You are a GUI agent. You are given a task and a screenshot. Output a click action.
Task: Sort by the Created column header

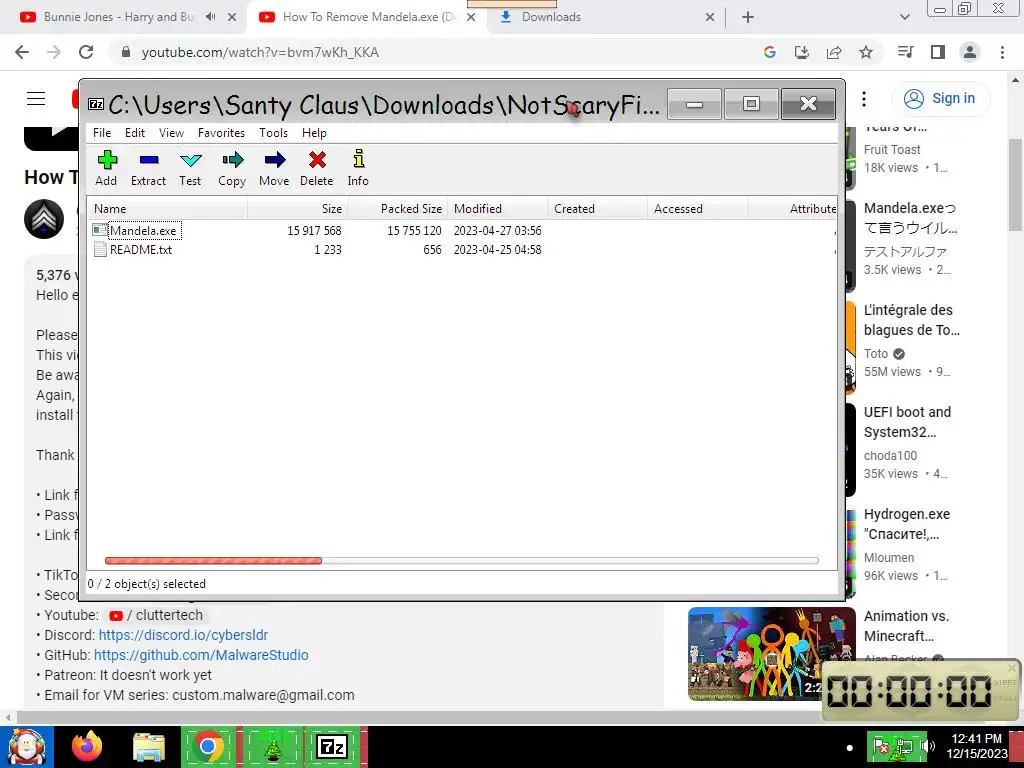597,209
